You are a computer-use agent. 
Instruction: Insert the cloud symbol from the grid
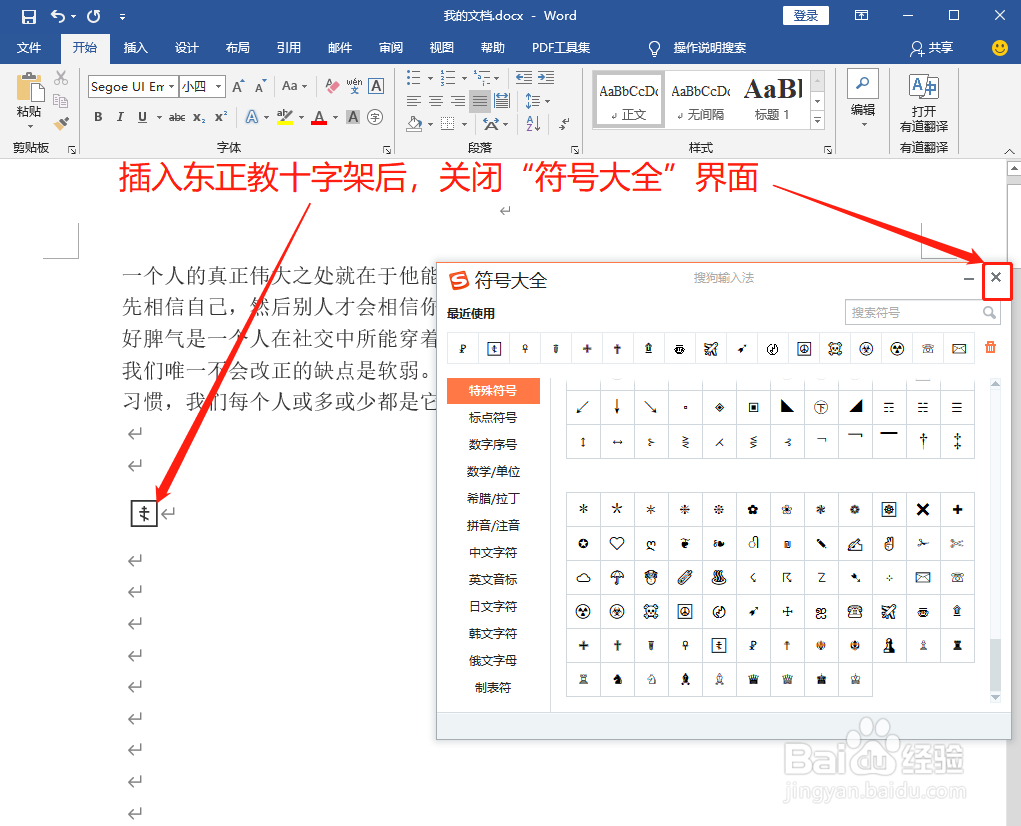coord(583,577)
